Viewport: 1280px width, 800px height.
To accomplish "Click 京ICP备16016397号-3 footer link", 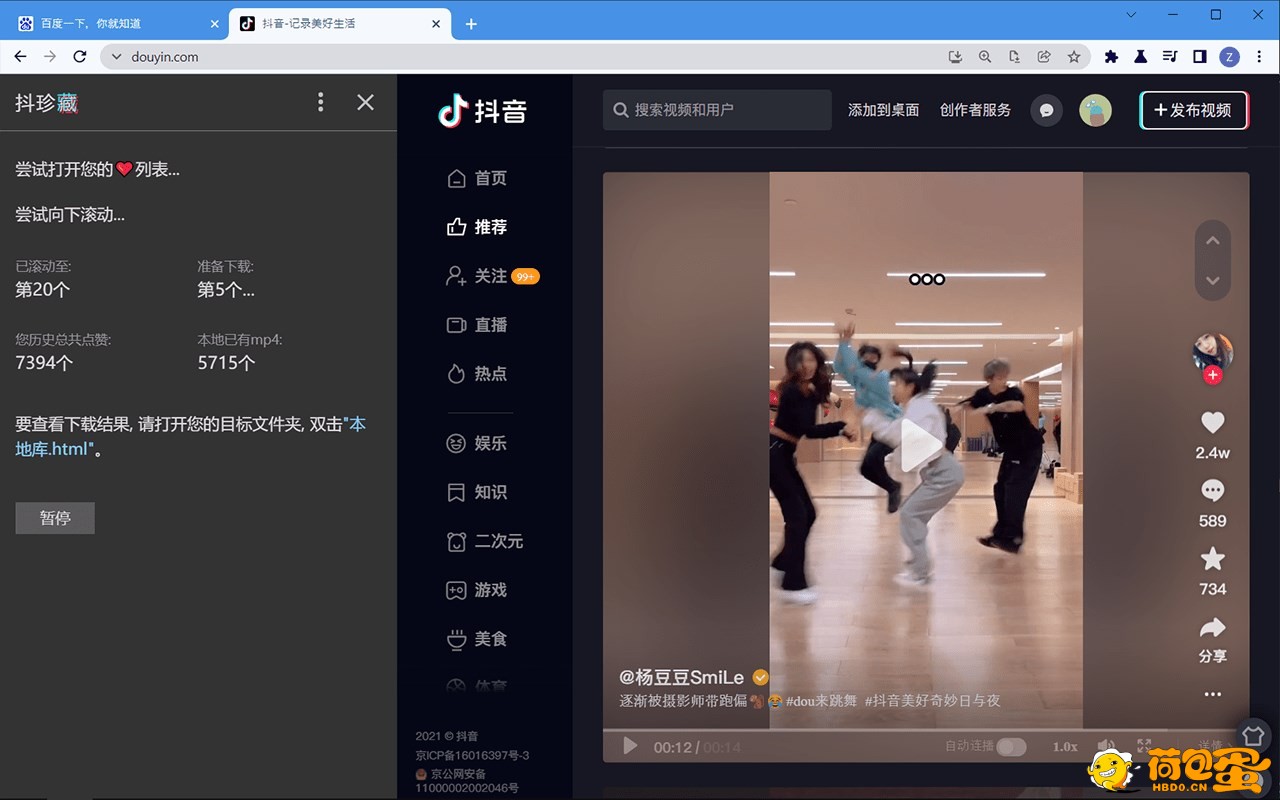I will tap(472, 755).
